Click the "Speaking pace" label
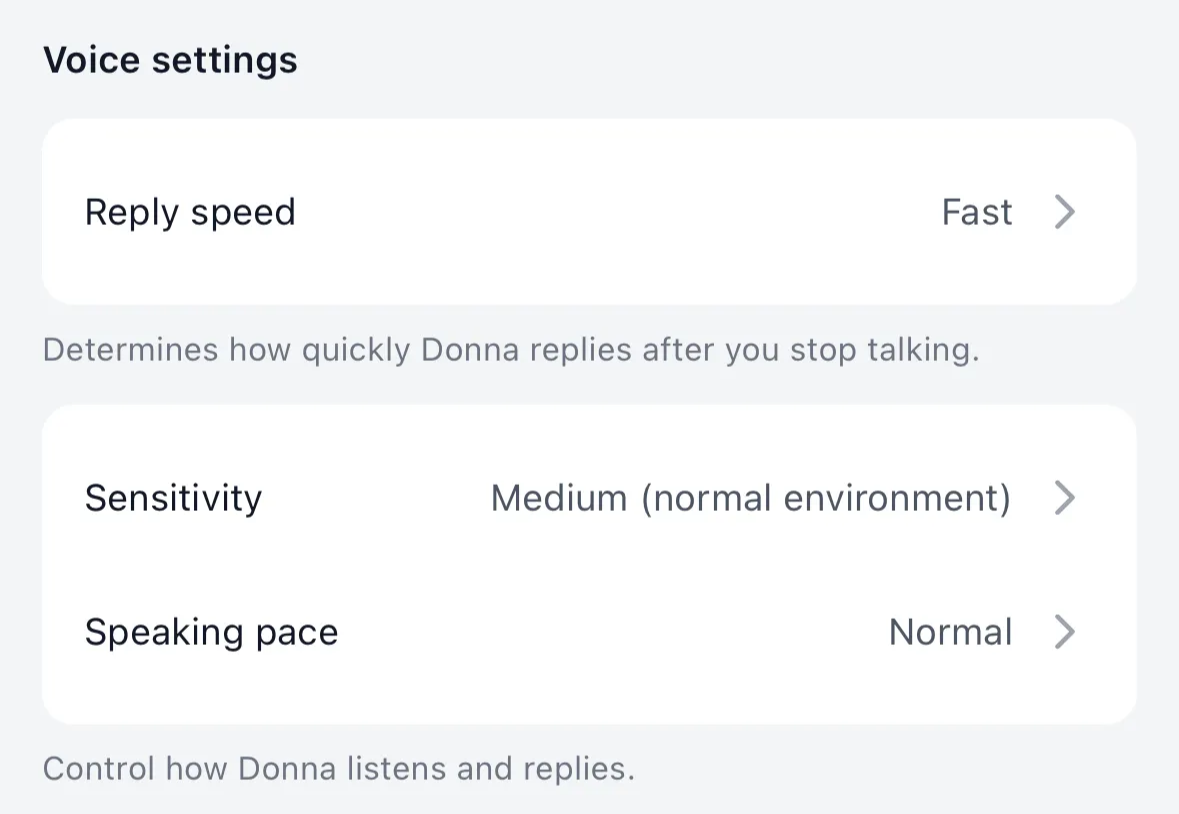1179x814 pixels. pos(211,632)
